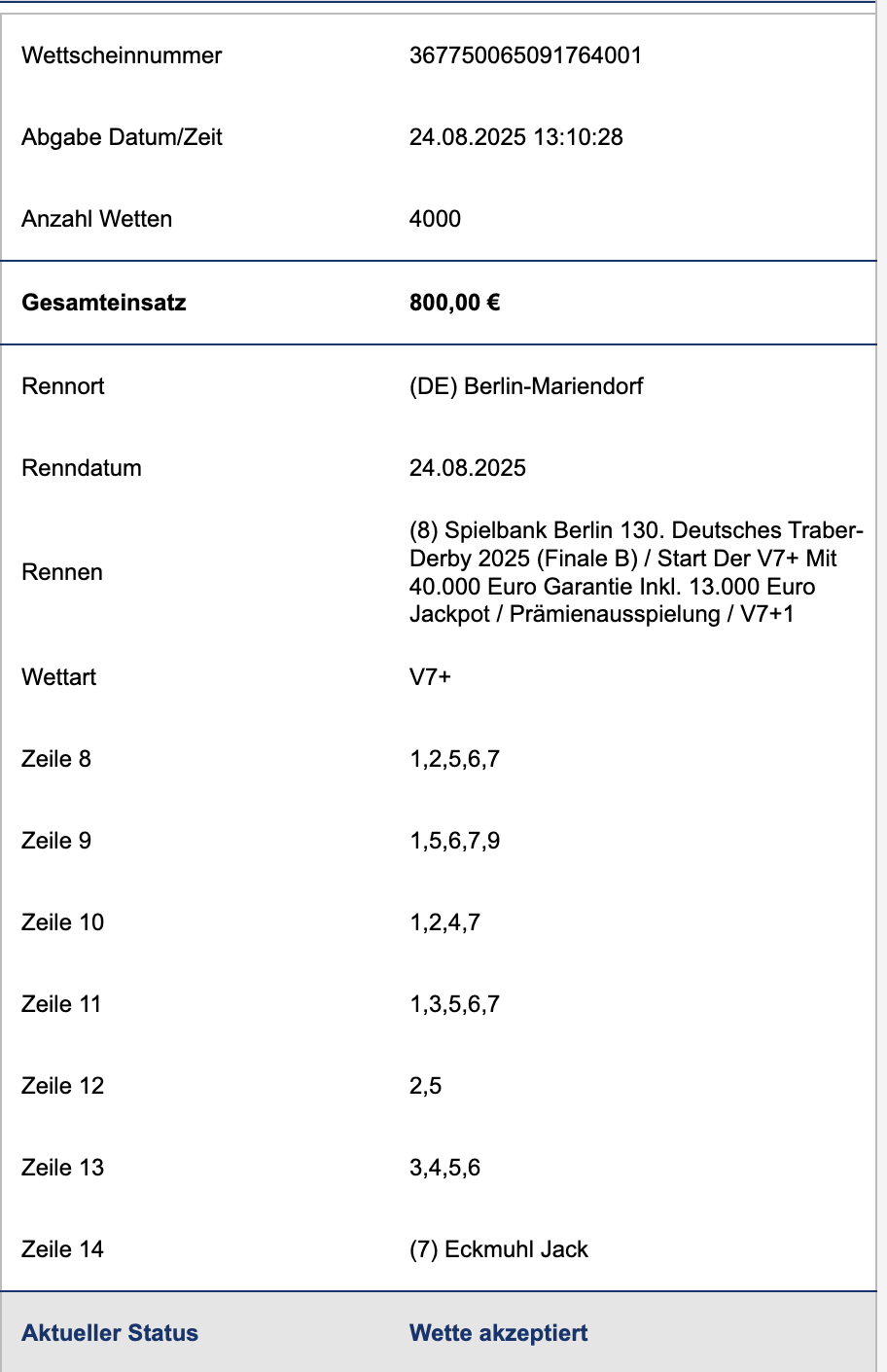Click the Zeile 9 selection 1,5,6,7,9
This screenshot has width=887, height=1372.
pos(454,841)
